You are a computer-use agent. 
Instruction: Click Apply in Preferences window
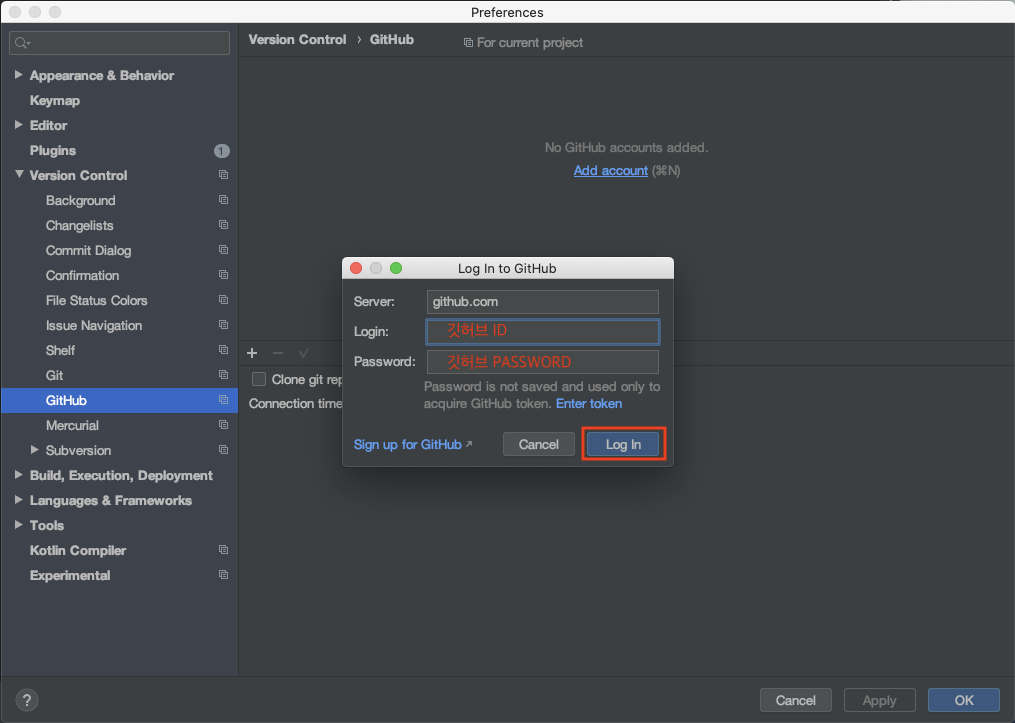point(879,700)
